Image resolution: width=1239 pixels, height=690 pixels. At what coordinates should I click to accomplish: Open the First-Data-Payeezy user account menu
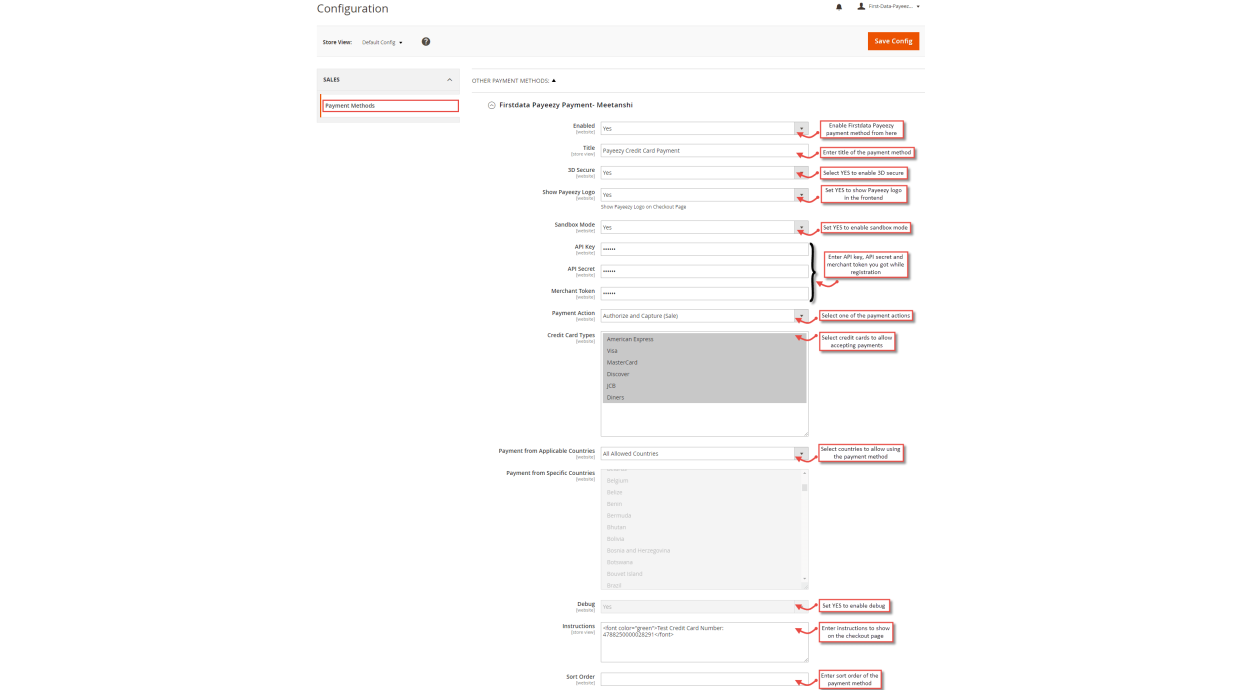pyautogui.click(x=889, y=7)
